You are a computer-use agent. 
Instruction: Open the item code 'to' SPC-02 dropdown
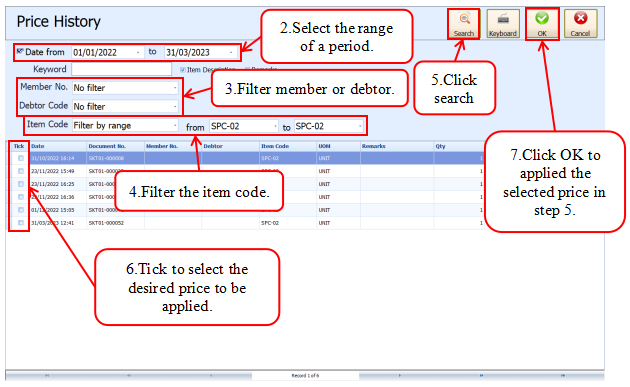(x=360, y=126)
